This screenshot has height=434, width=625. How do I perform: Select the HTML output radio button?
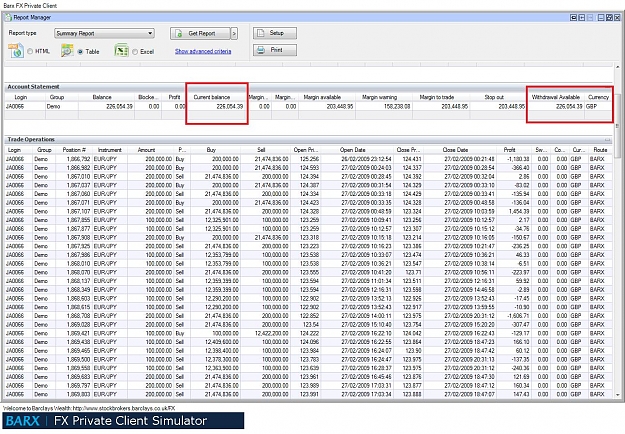point(30,51)
